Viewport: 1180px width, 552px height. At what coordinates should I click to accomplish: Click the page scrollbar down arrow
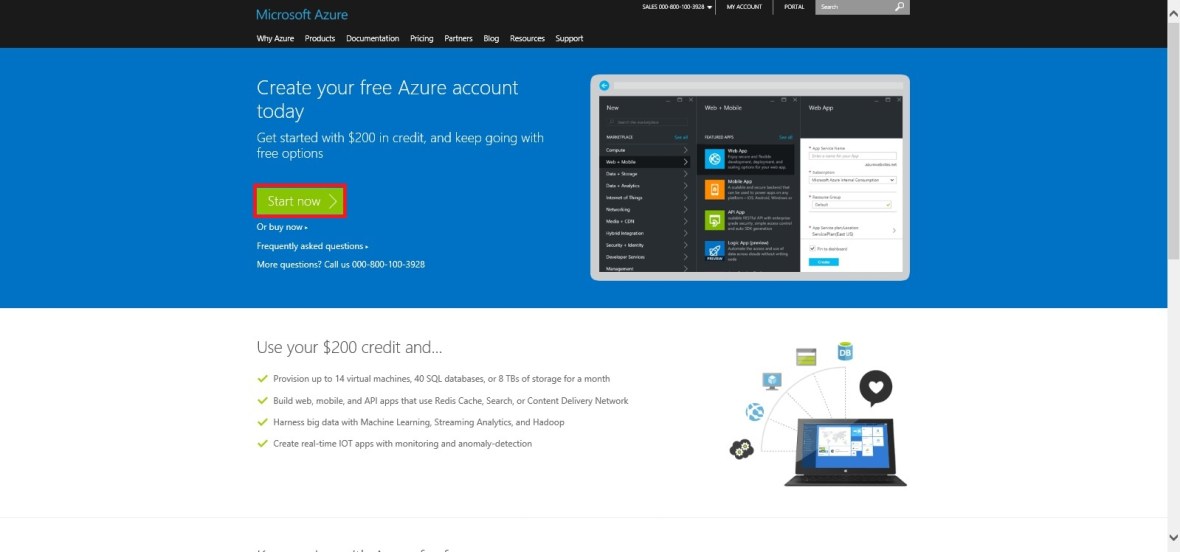pyautogui.click(x=1173, y=537)
